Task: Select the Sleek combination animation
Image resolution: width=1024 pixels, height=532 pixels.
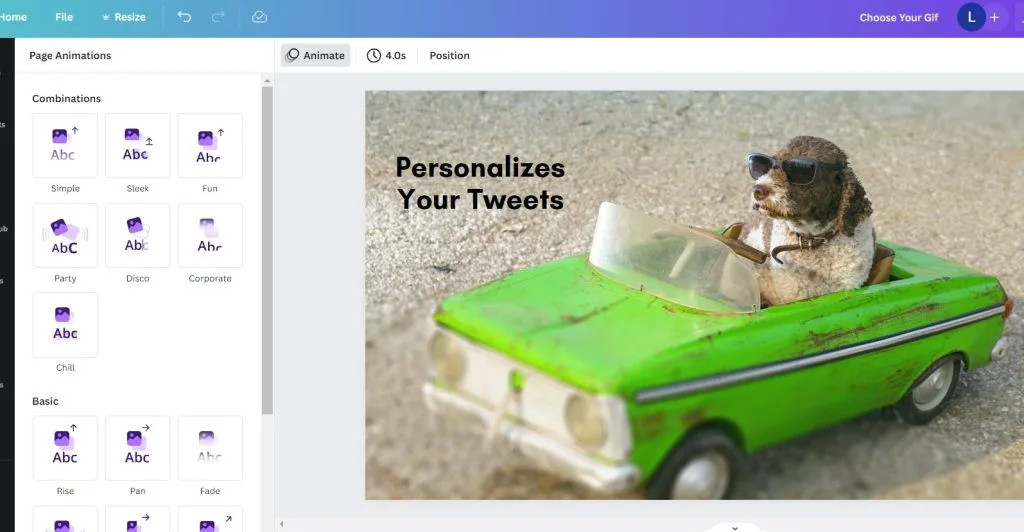Action: click(x=137, y=146)
